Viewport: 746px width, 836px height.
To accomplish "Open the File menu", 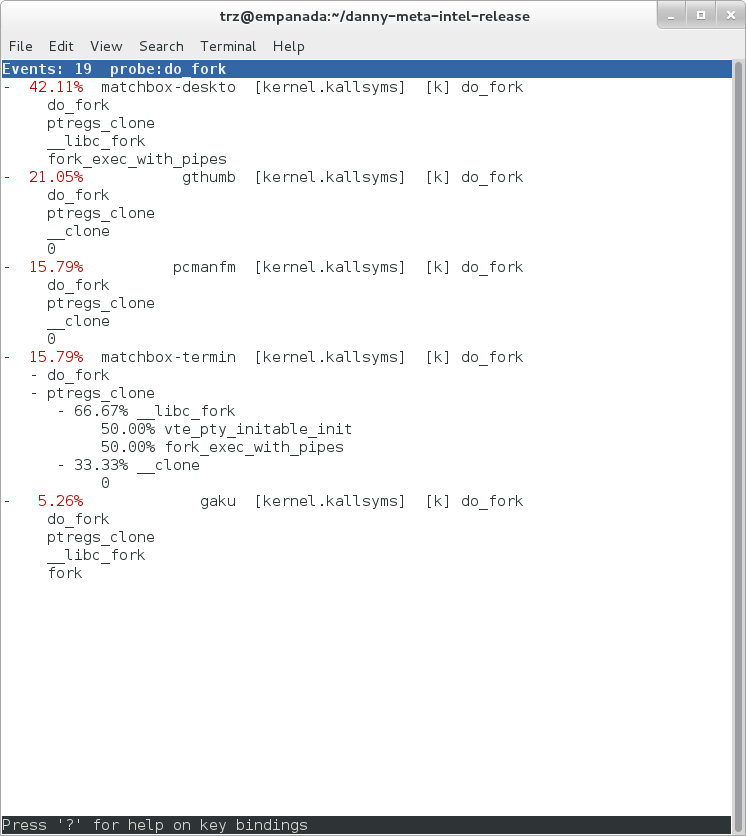I will click(x=20, y=46).
